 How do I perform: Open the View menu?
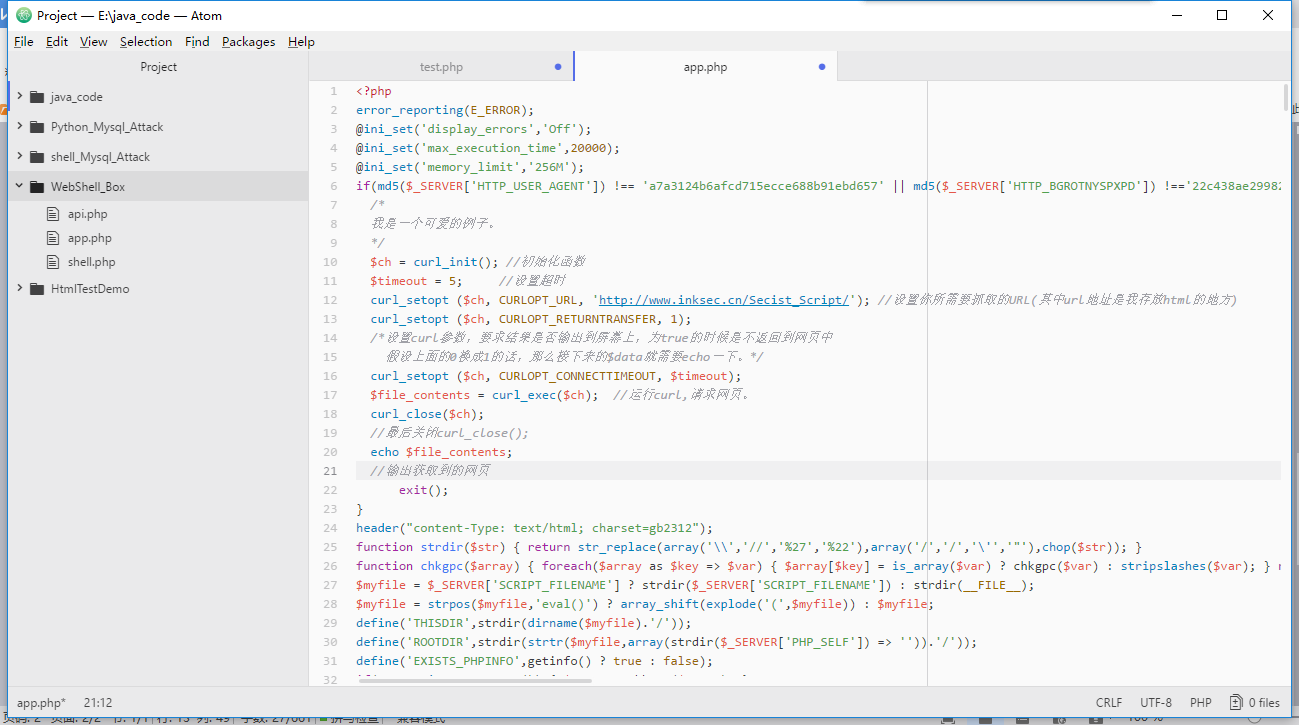tap(94, 42)
